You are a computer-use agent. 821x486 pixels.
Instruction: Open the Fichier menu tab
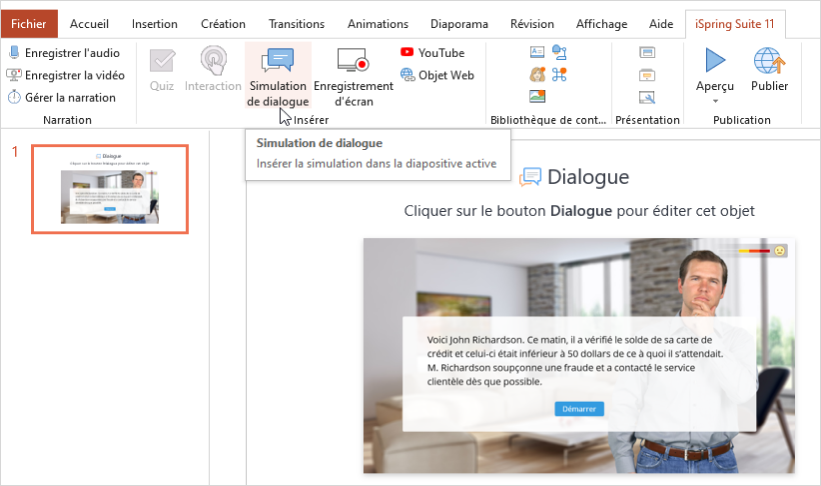[x=29, y=24]
